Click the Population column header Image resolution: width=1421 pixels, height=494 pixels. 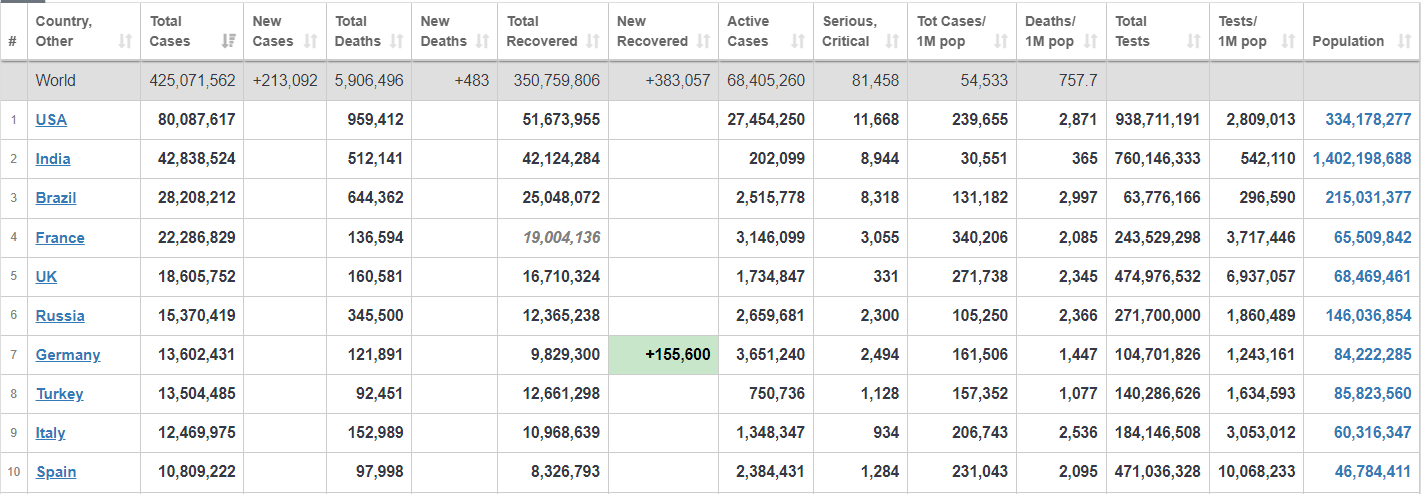pos(1362,31)
